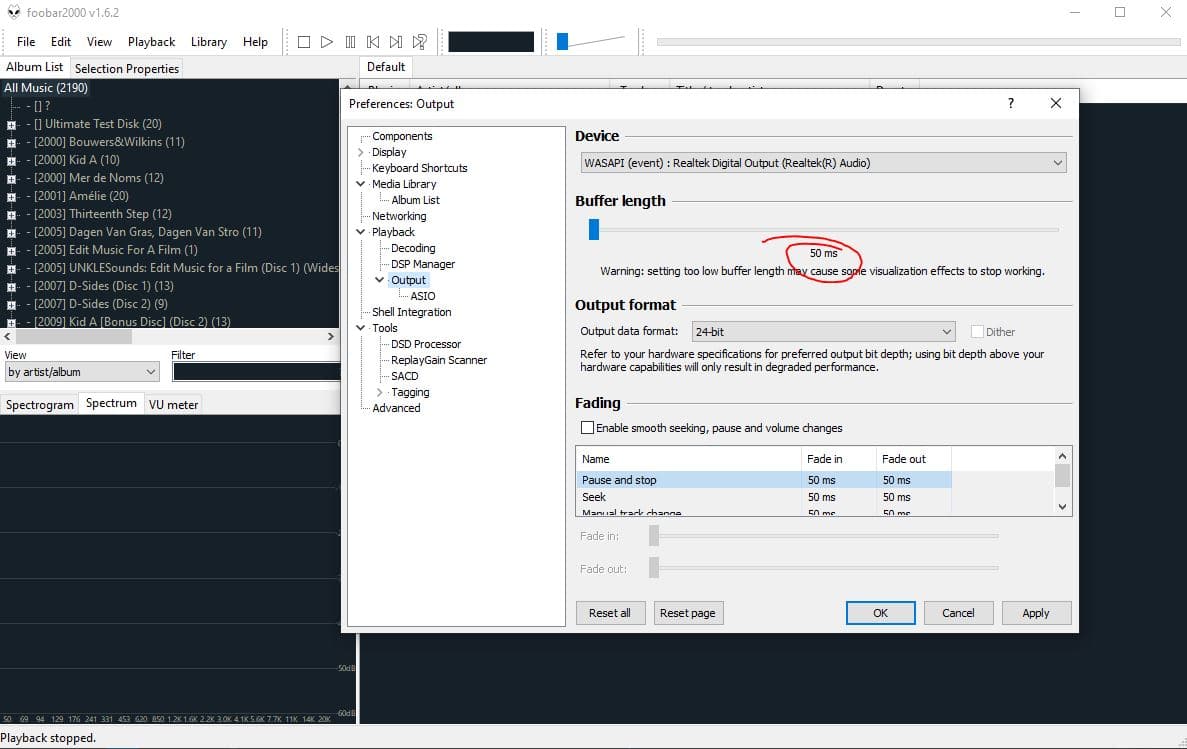
Task: Open the output Device dropdown
Action: coord(824,163)
